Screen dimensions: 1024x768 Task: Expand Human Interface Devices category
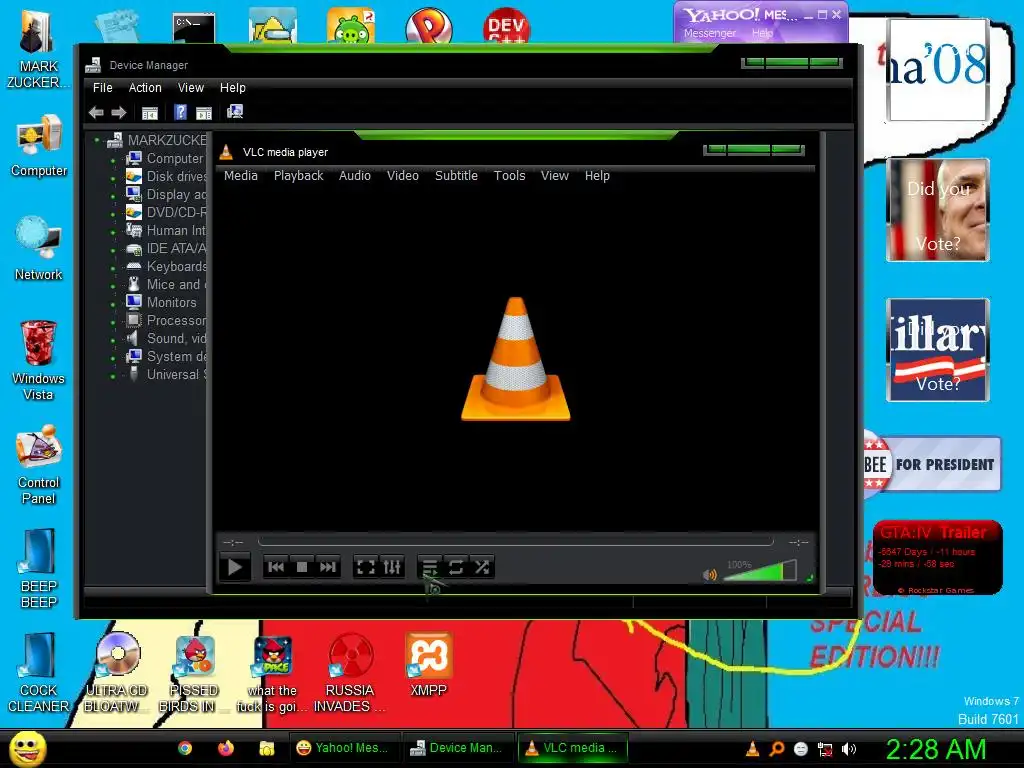point(113,231)
